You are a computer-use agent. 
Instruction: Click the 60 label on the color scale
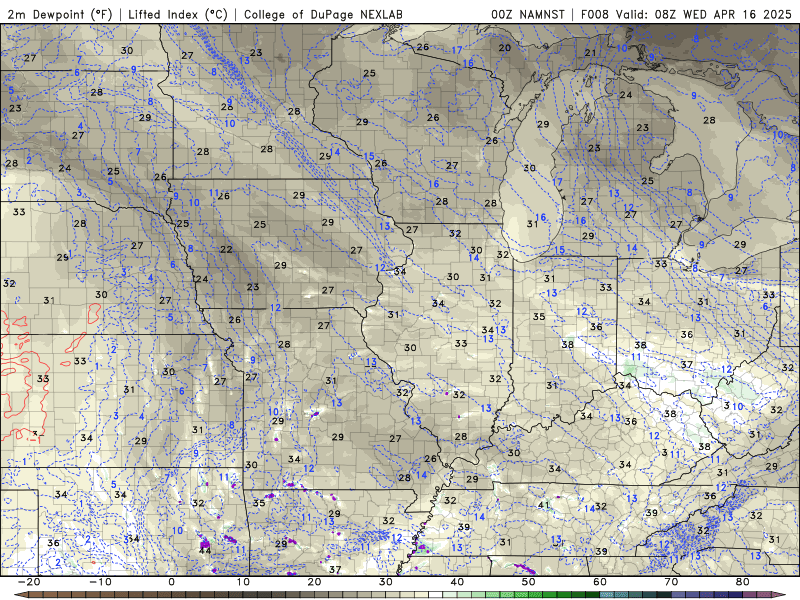tap(600, 582)
